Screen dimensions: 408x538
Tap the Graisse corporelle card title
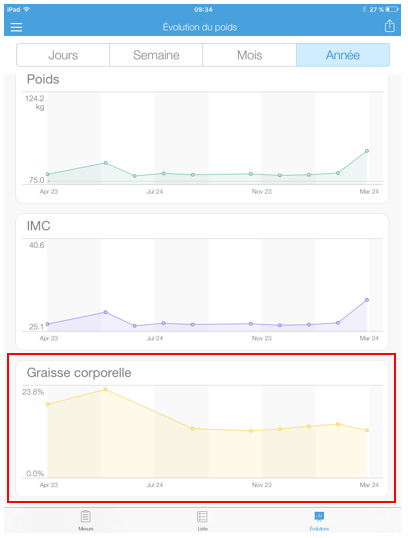[79, 373]
